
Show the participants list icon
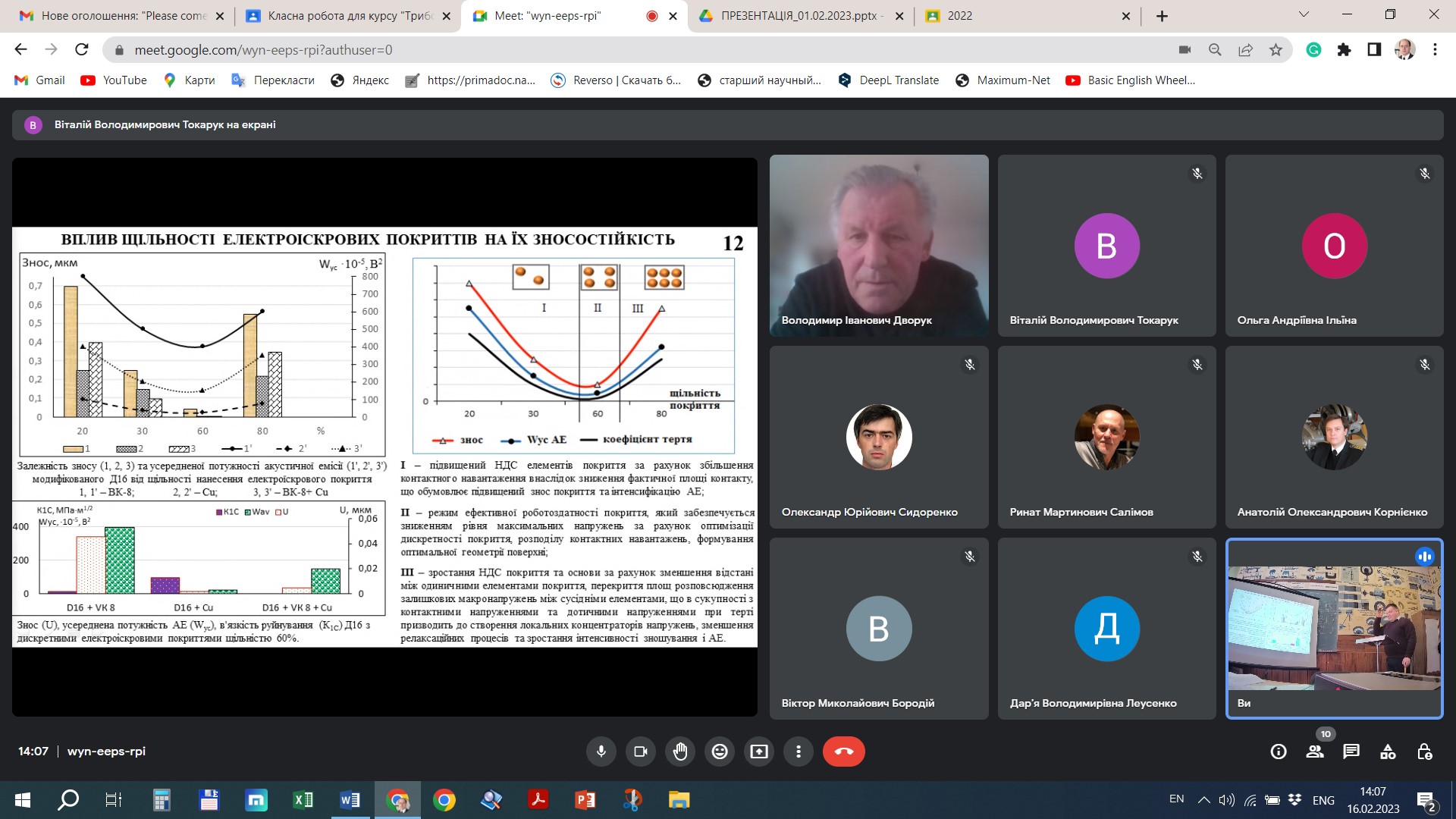1315,752
